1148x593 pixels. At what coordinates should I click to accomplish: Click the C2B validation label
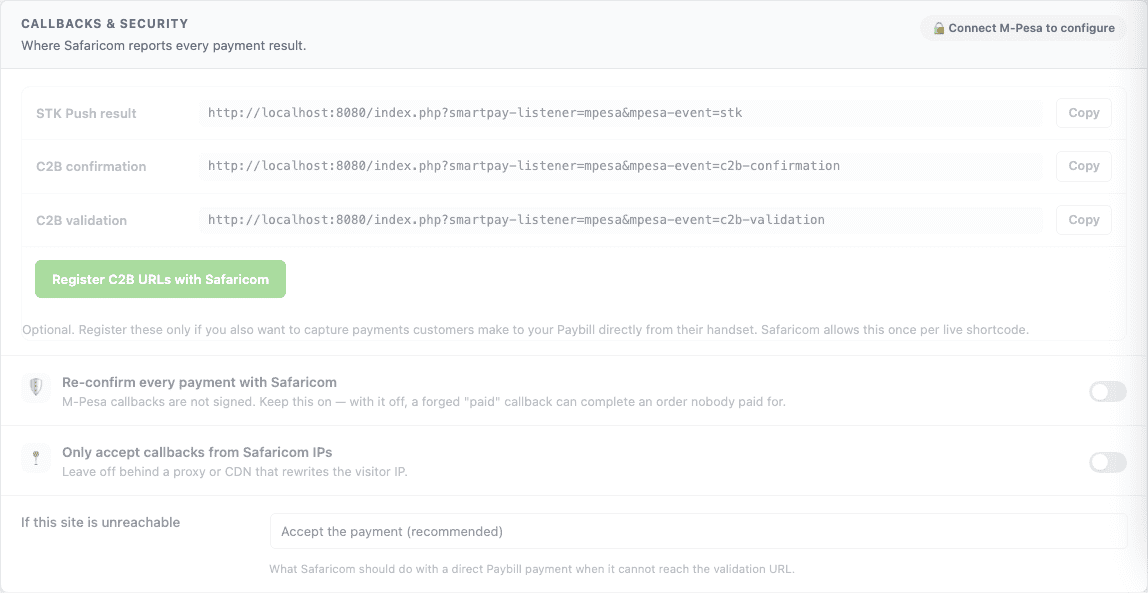coord(81,220)
